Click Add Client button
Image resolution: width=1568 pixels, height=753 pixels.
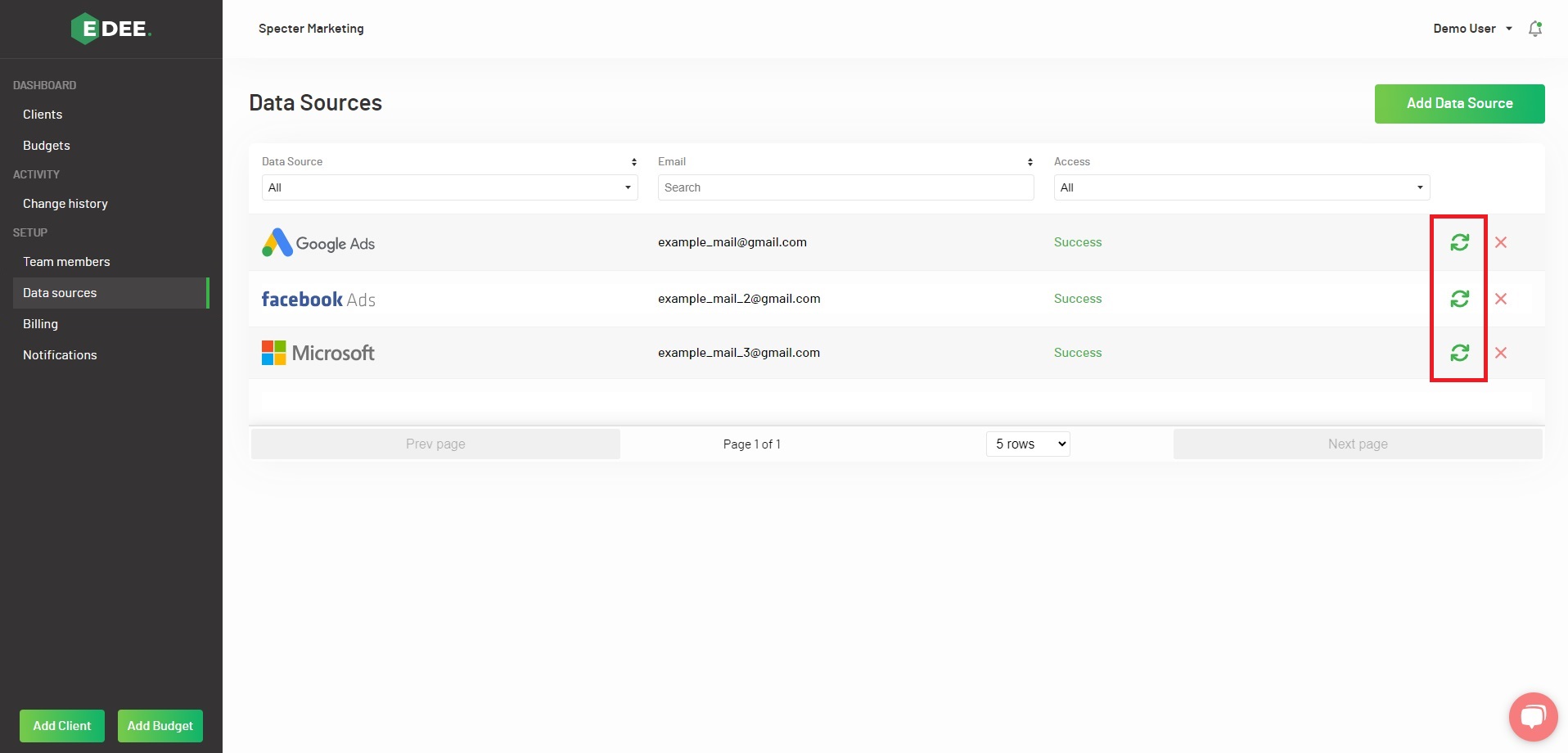coord(62,726)
